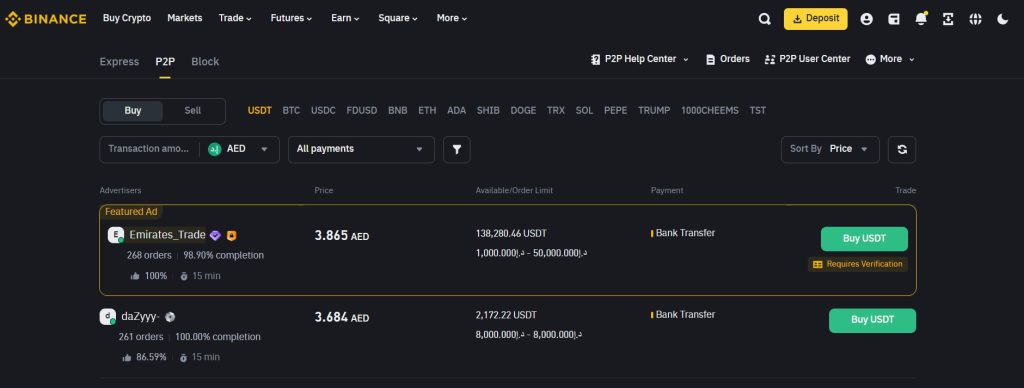Screen dimensions: 1024x388
Task: Switch to the Express tab
Action: (119, 62)
